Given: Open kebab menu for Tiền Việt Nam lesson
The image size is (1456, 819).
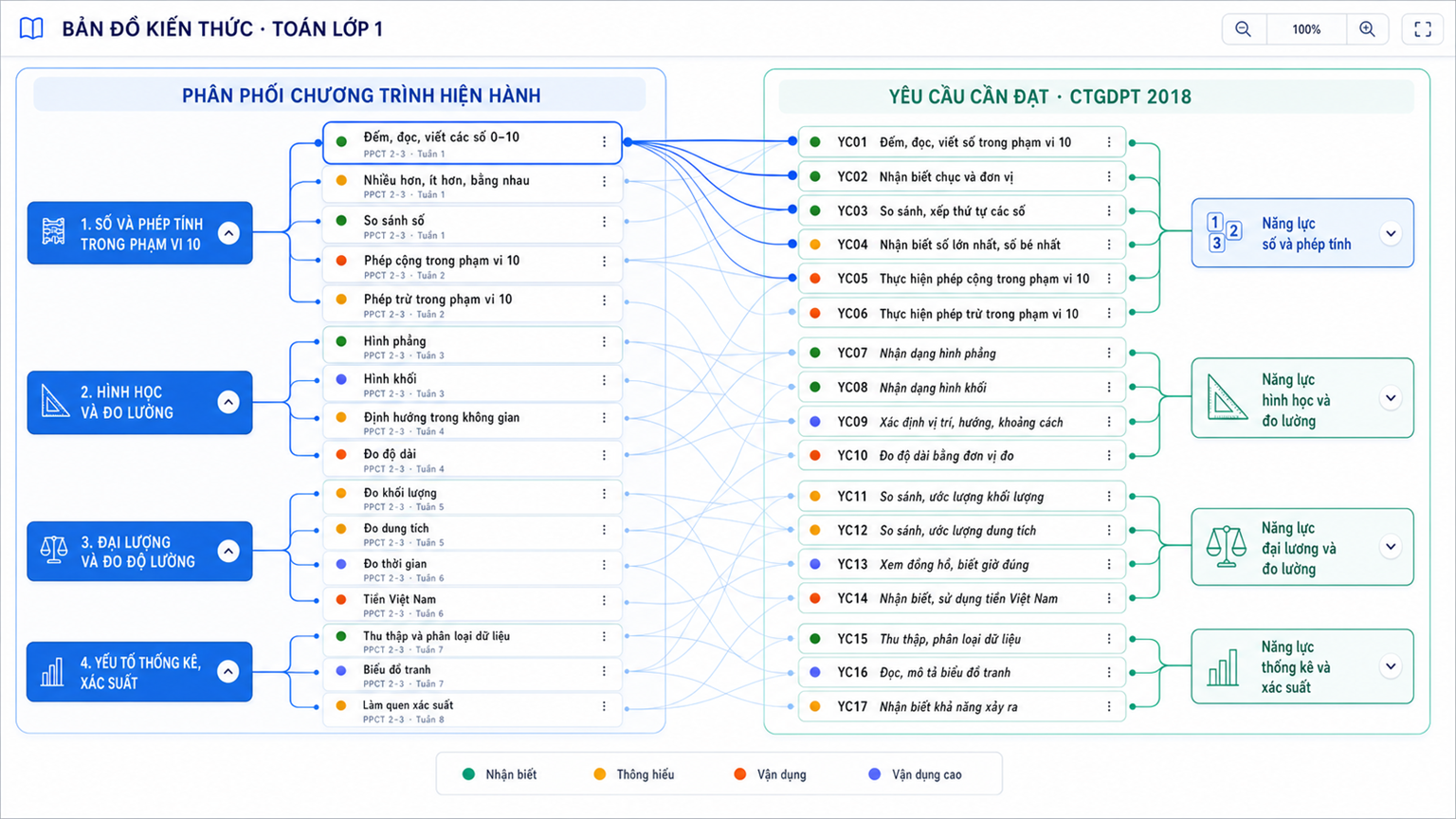Looking at the screenshot, I should [x=604, y=600].
